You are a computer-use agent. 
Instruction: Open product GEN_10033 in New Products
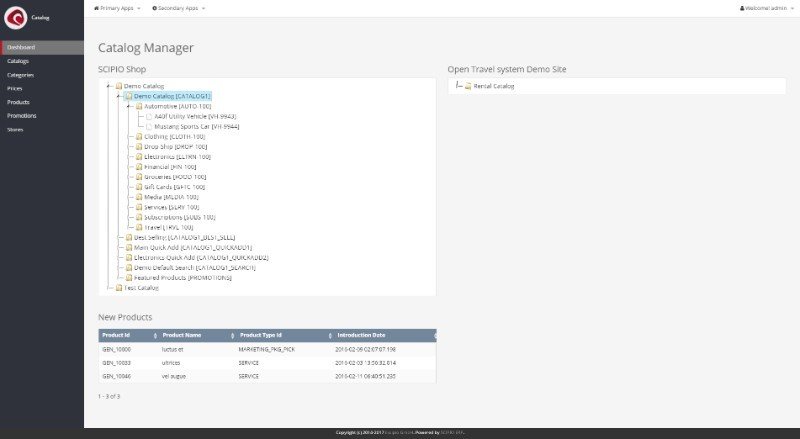pyautogui.click(x=116, y=363)
